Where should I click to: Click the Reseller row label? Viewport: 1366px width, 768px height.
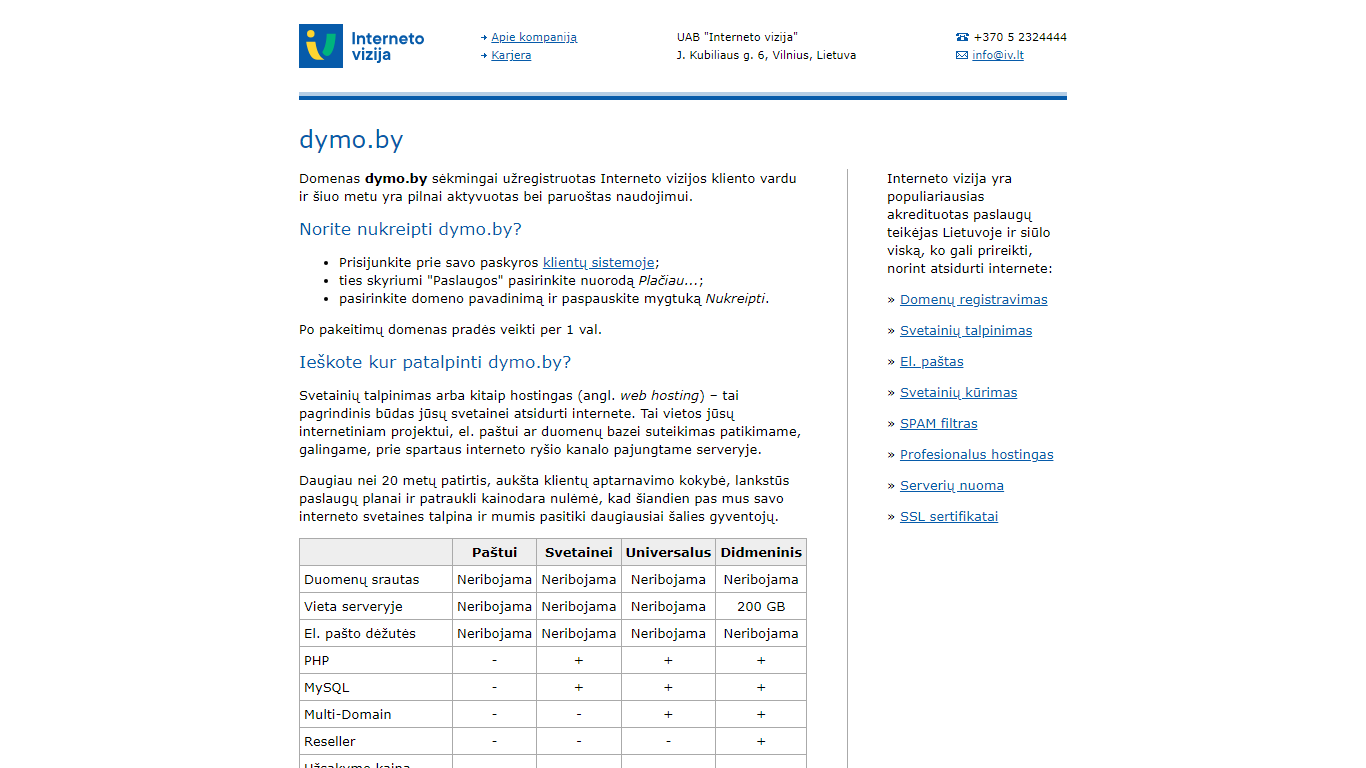[x=330, y=741]
